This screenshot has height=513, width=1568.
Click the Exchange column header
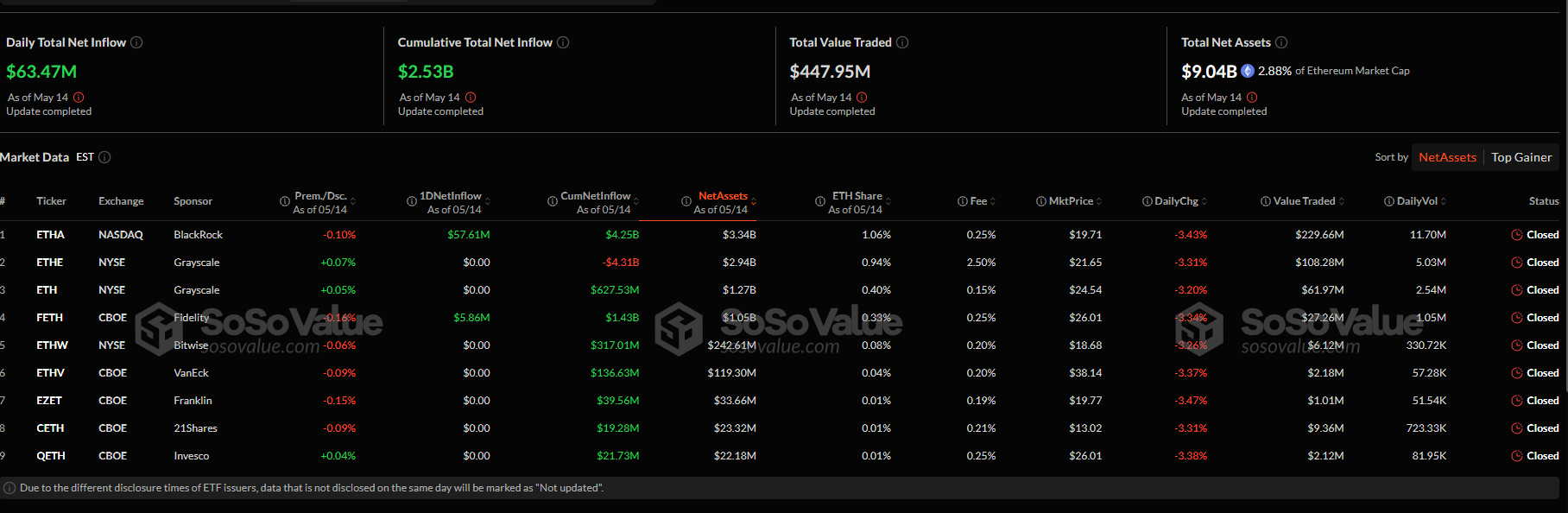pos(121,201)
